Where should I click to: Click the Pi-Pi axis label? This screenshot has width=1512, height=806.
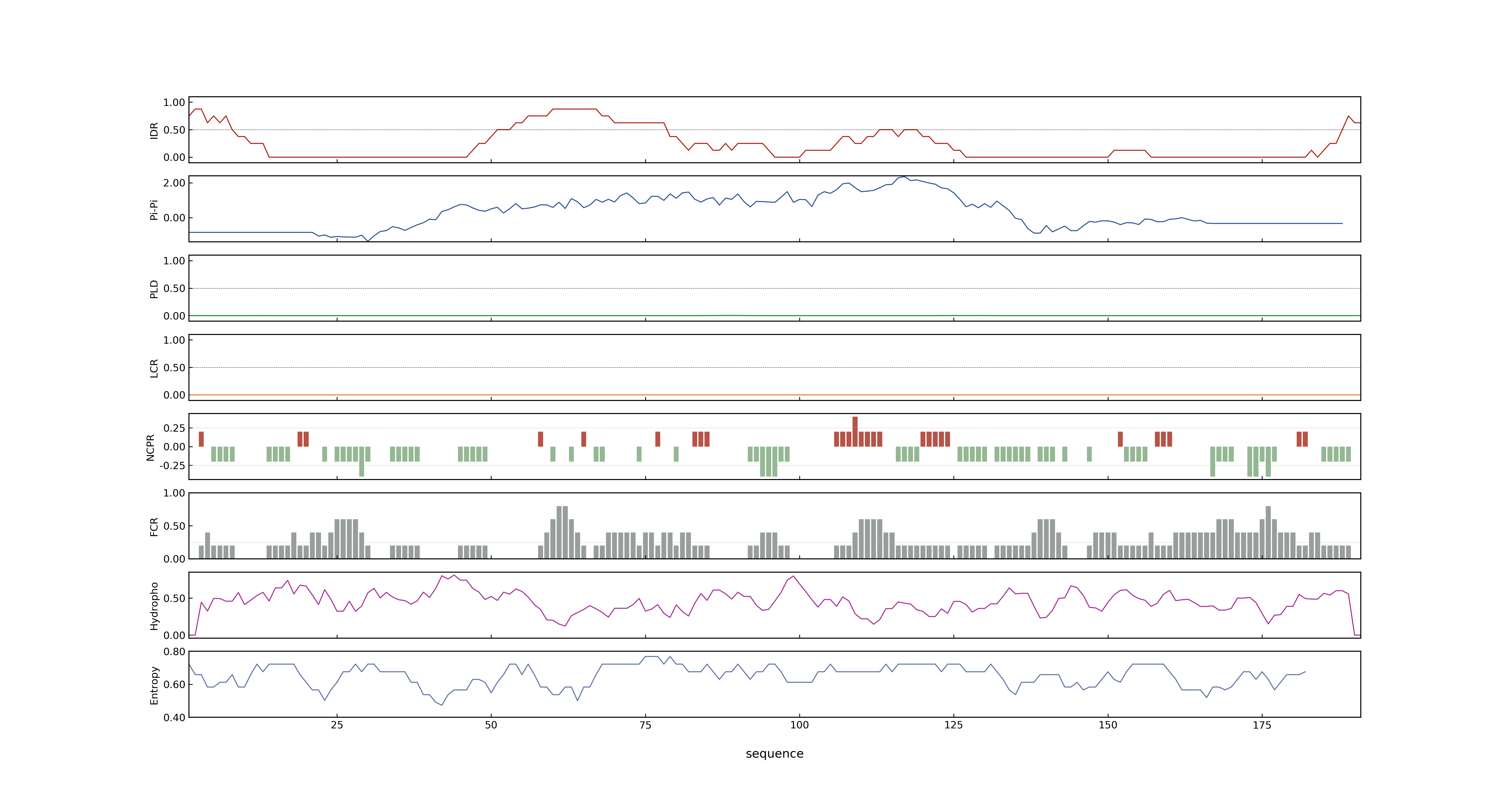click(x=154, y=209)
